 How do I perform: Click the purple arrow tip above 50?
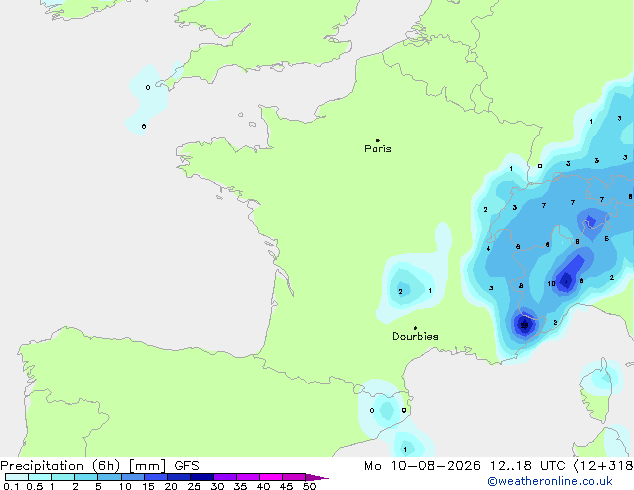point(317,477)
